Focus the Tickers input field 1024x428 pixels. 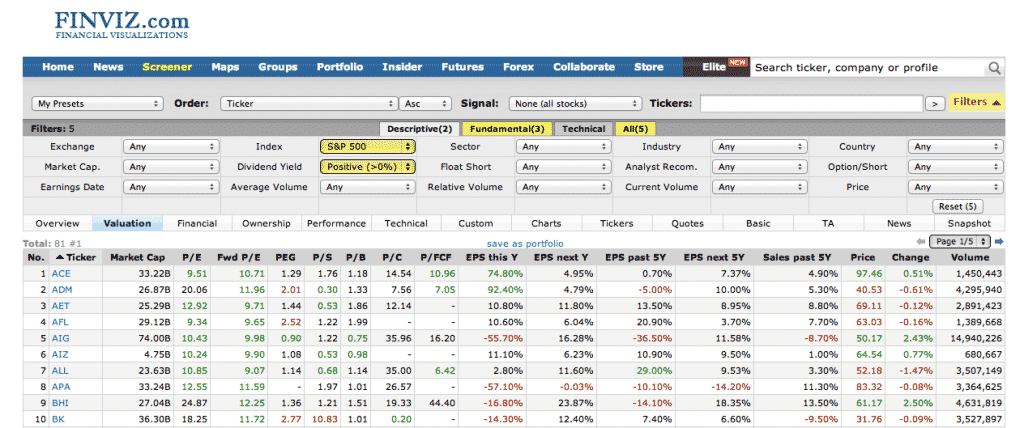tap(812, 103)
